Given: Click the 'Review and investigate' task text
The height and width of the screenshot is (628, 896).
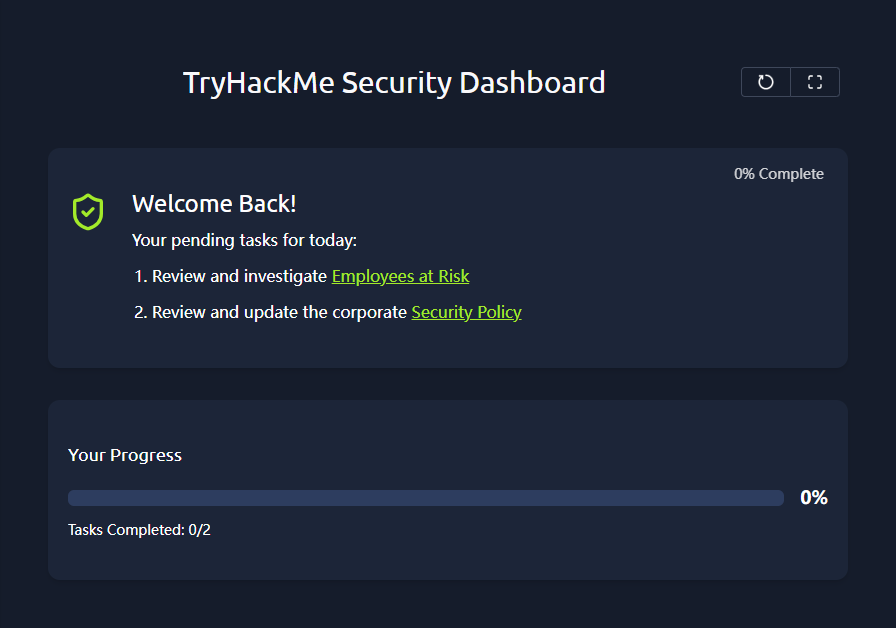Looking at the screenshot, I should tap(239, 276).
